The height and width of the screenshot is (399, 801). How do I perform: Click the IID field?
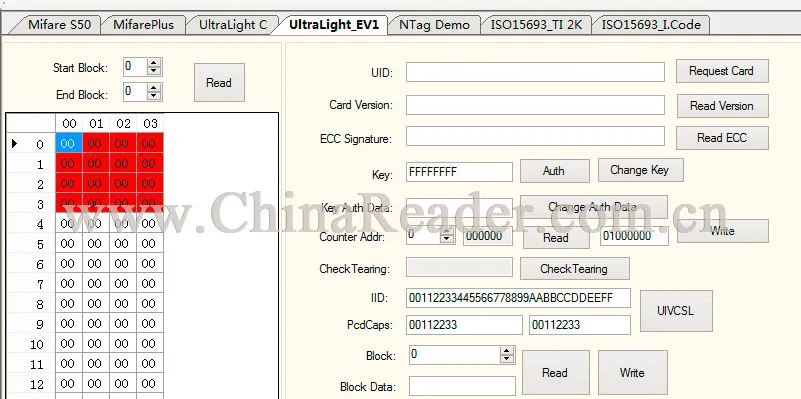tap(518, 298)
